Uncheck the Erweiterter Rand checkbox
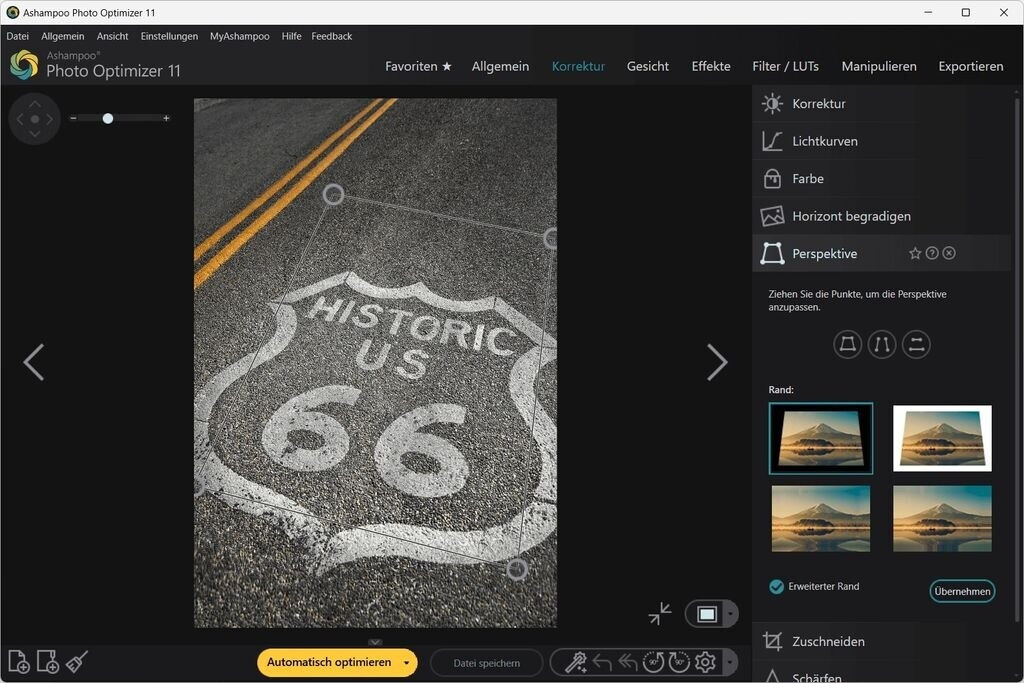The image size is (1024, 683). pyautogui.click(x=777, y=587)
